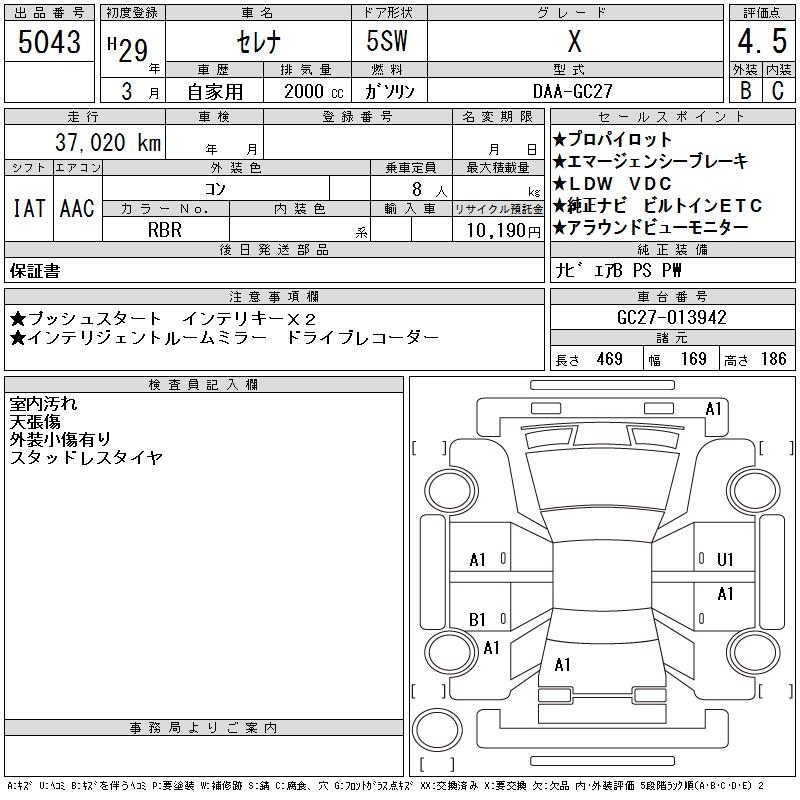Select the インテリジェントルームミラー ドライブレコーダー note

click(x=224, y=338)
